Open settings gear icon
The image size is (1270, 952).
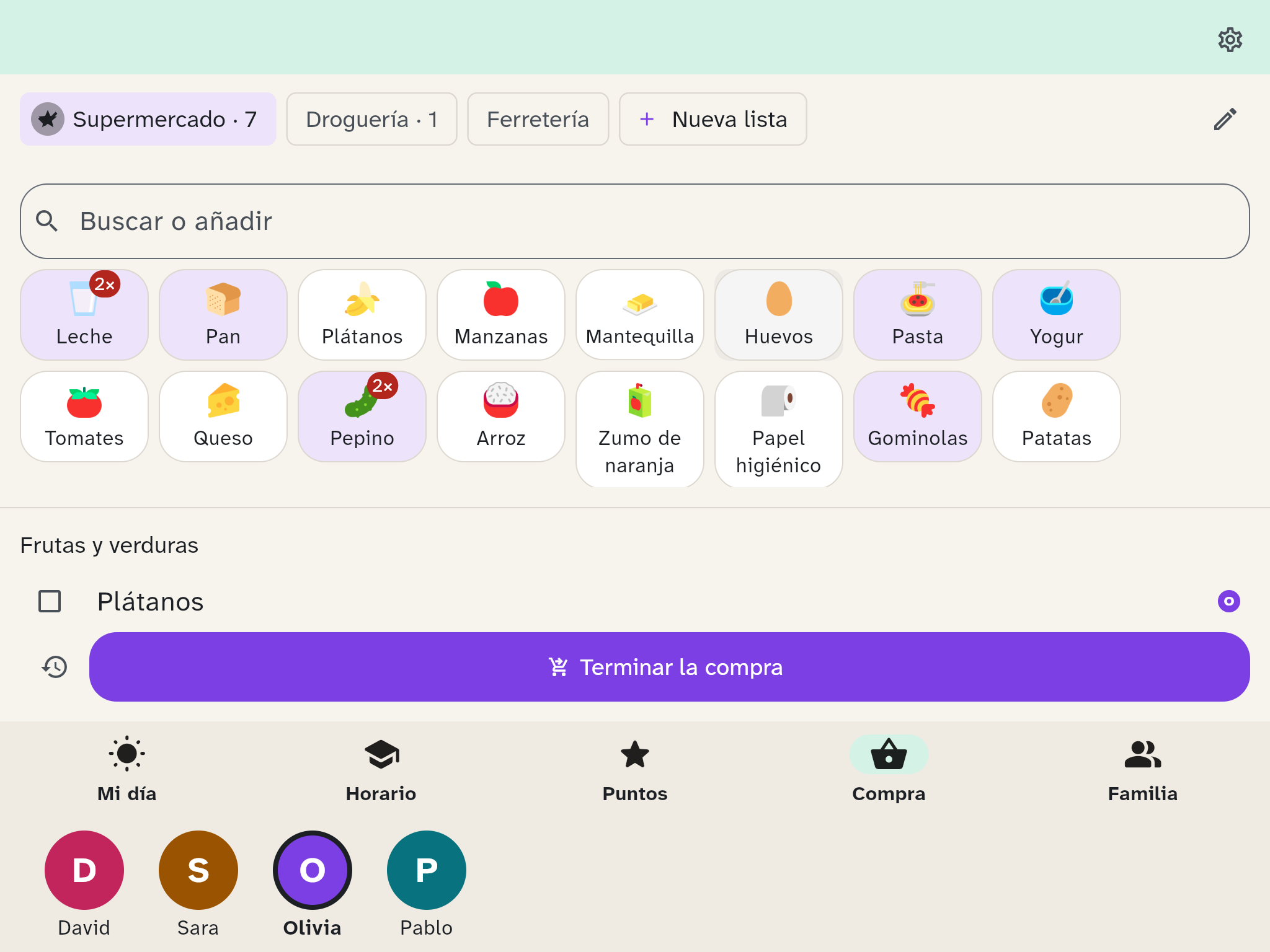[x=1230, y=40]
